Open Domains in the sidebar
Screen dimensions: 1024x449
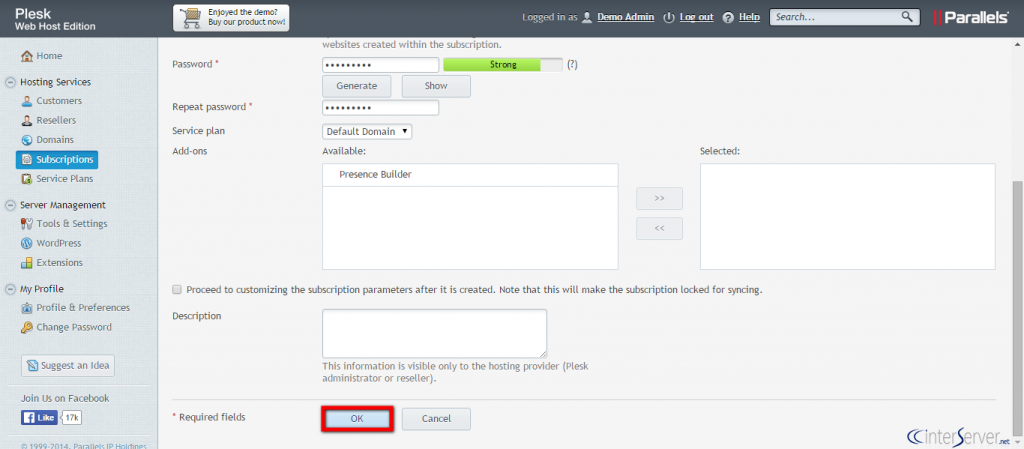point(55,140)
